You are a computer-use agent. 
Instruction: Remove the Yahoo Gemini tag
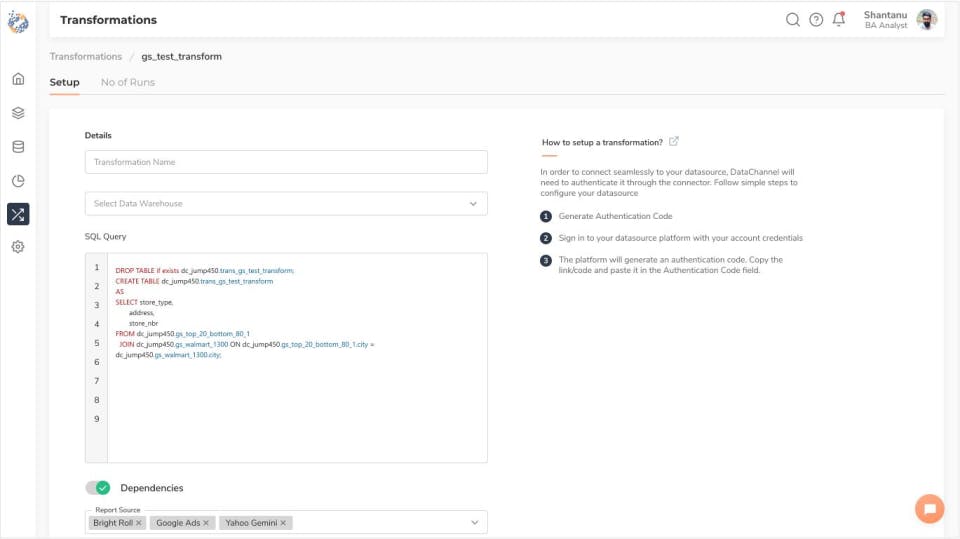pos(283,523)
